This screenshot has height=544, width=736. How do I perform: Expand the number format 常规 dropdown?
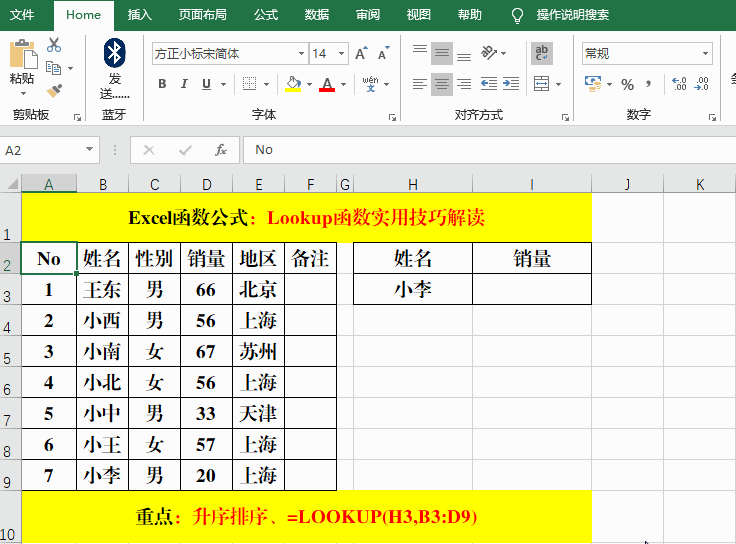coord(705,54)
